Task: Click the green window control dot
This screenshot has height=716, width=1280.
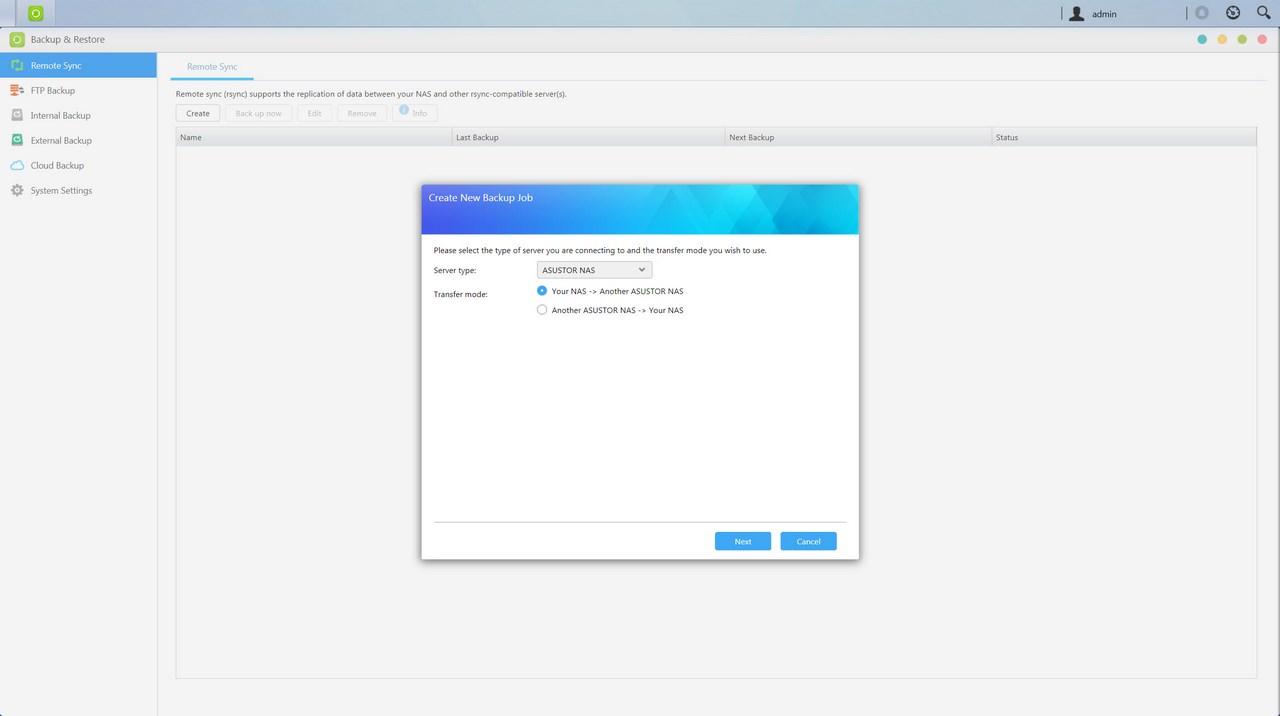Action: (x=1242, y=39)
